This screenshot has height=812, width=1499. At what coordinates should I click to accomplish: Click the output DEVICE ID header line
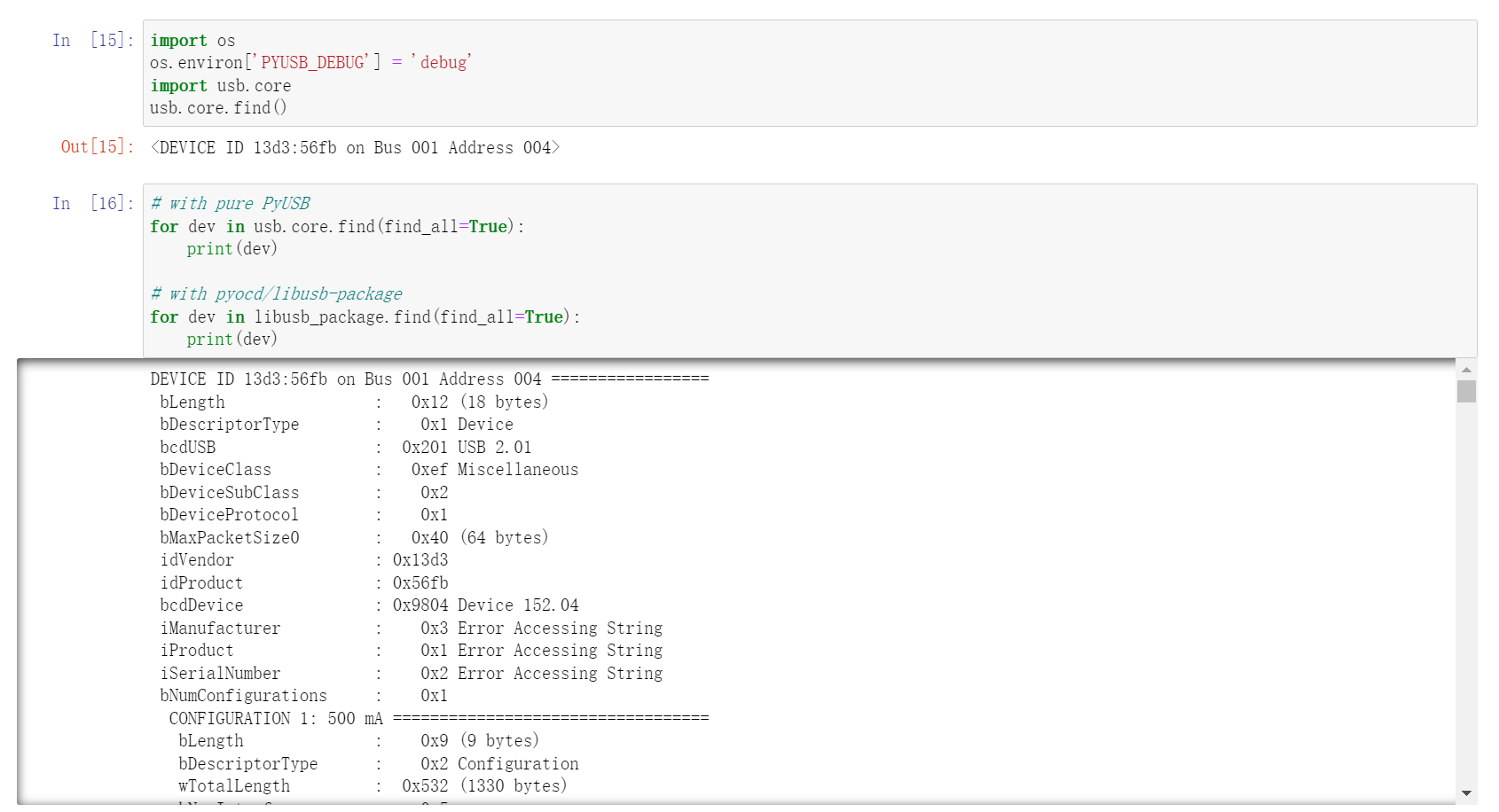pos(429,379)
